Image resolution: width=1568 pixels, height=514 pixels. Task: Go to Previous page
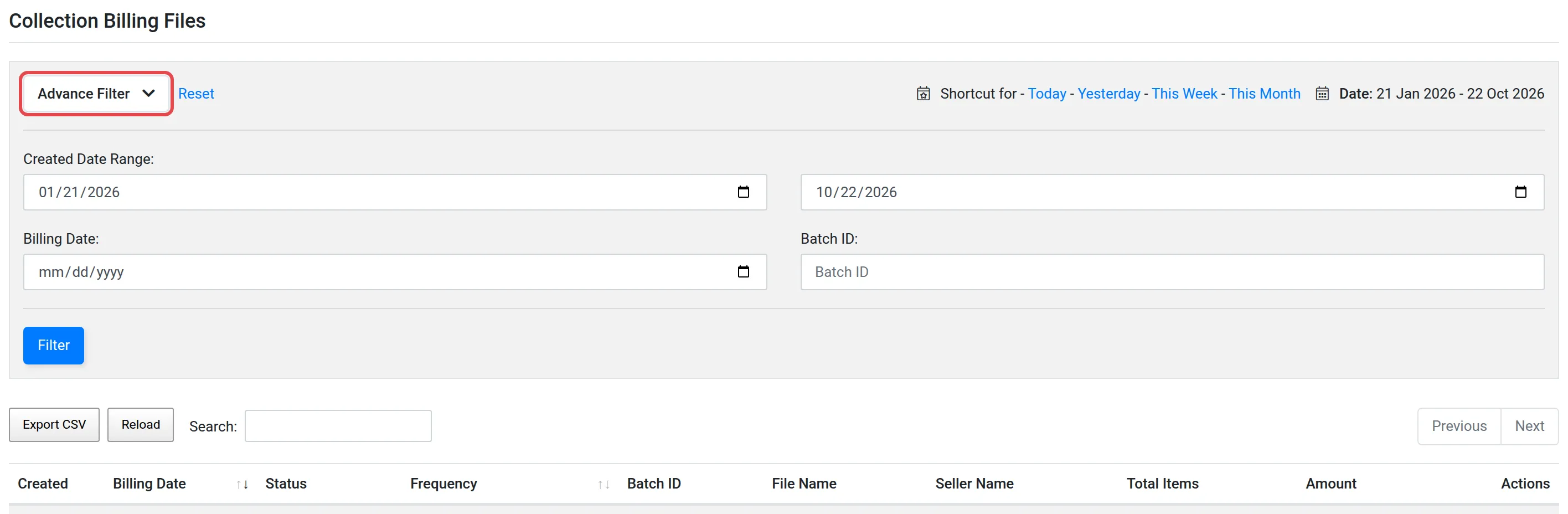coord(1459,426)
